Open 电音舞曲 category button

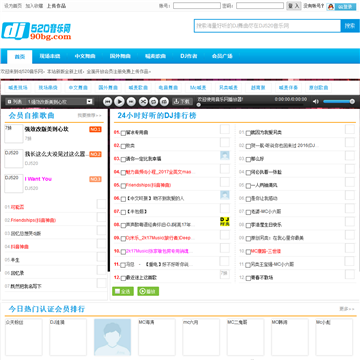click(168, 88)
